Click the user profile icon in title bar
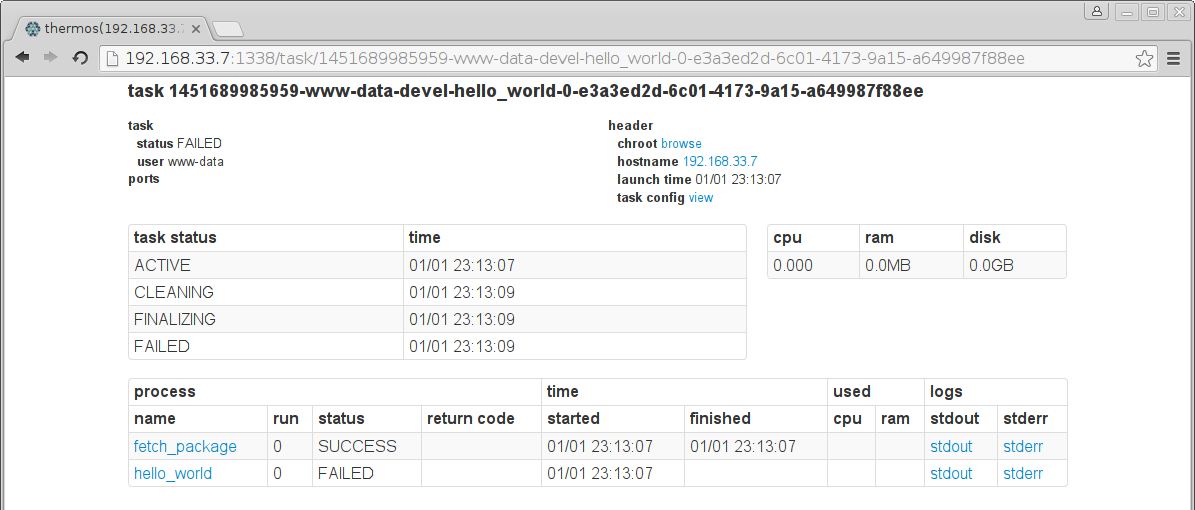Image resolution: width=1195 pixels, height=510 pixels. pos(1097,11)
